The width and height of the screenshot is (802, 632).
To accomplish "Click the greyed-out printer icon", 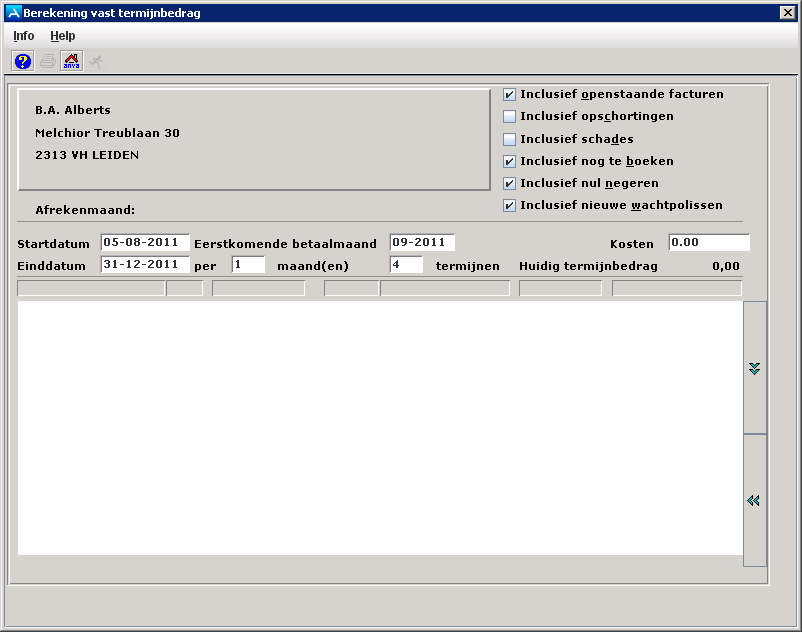I will 47,61.
